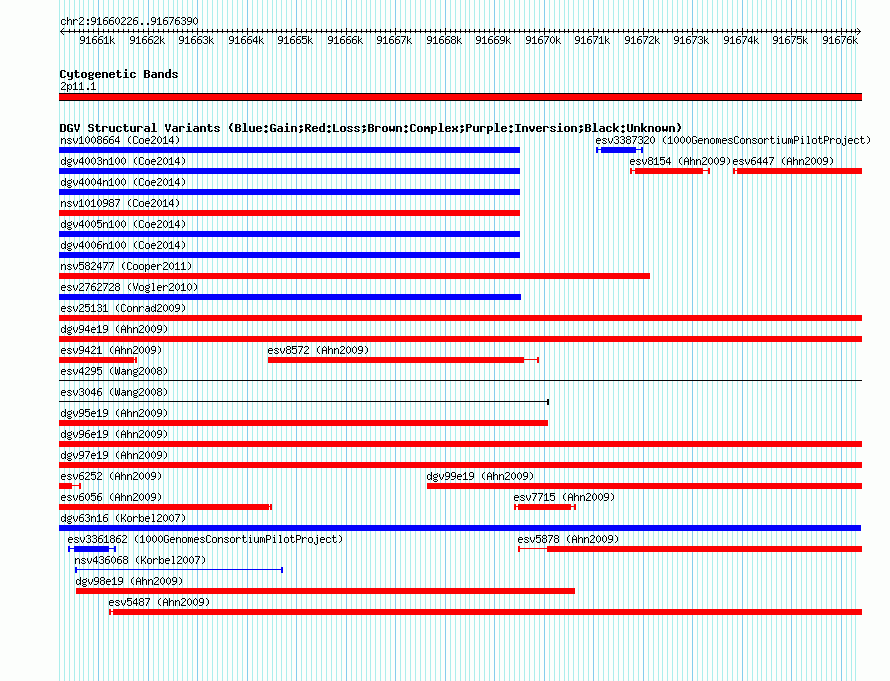890x681 pixels.
Task: Click esv4295 (Wang2008) label
Action: (x=114, y=371)
